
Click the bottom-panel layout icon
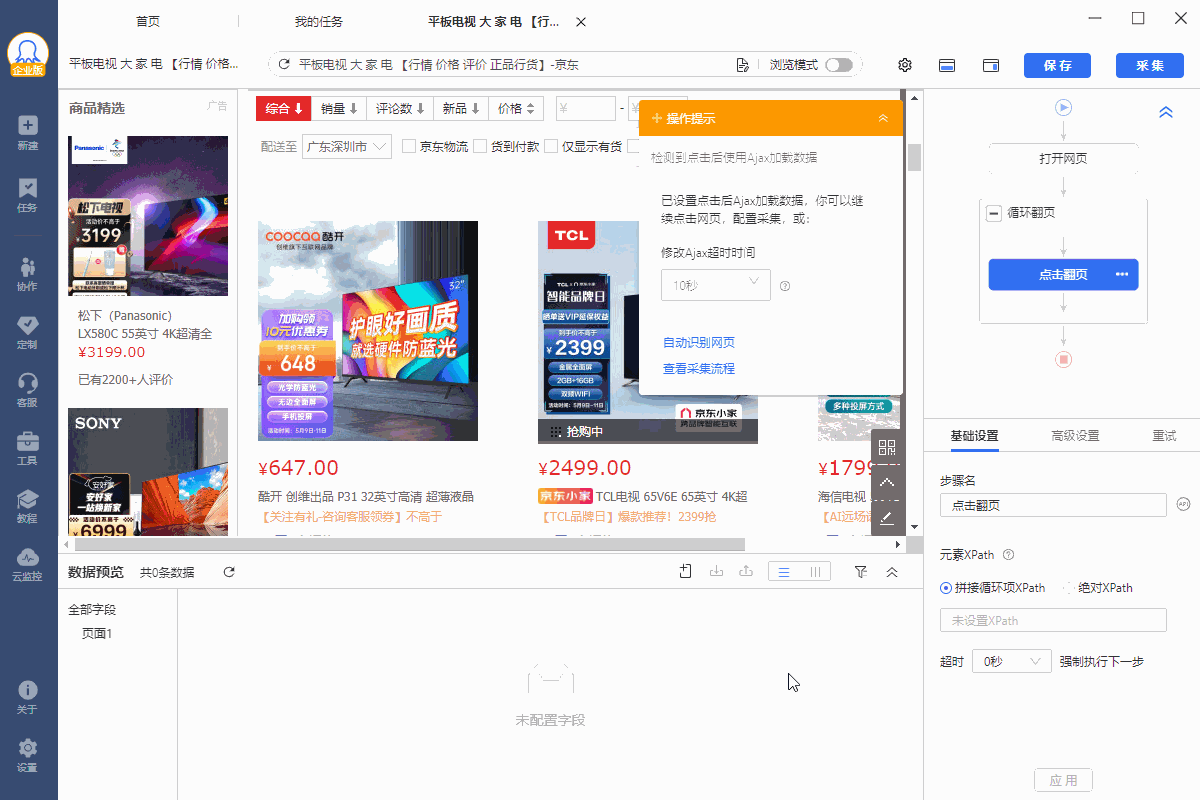tap(947, 65)
